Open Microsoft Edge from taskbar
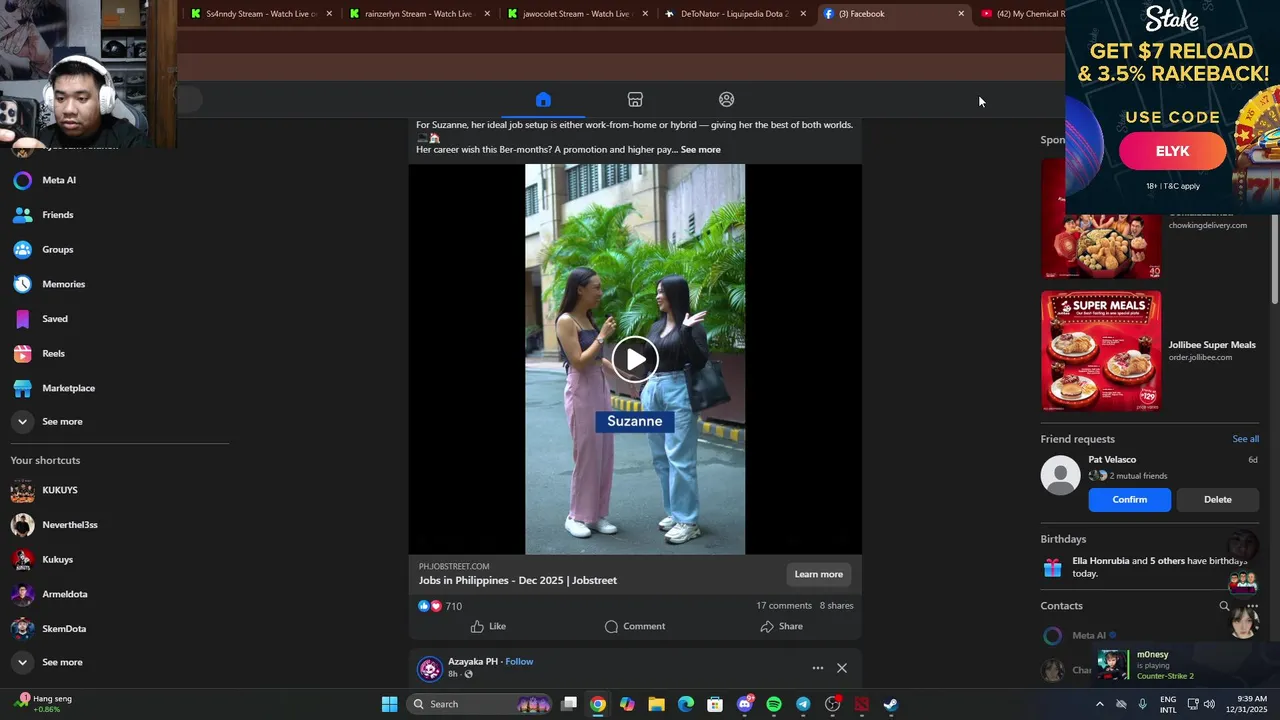 686,704
